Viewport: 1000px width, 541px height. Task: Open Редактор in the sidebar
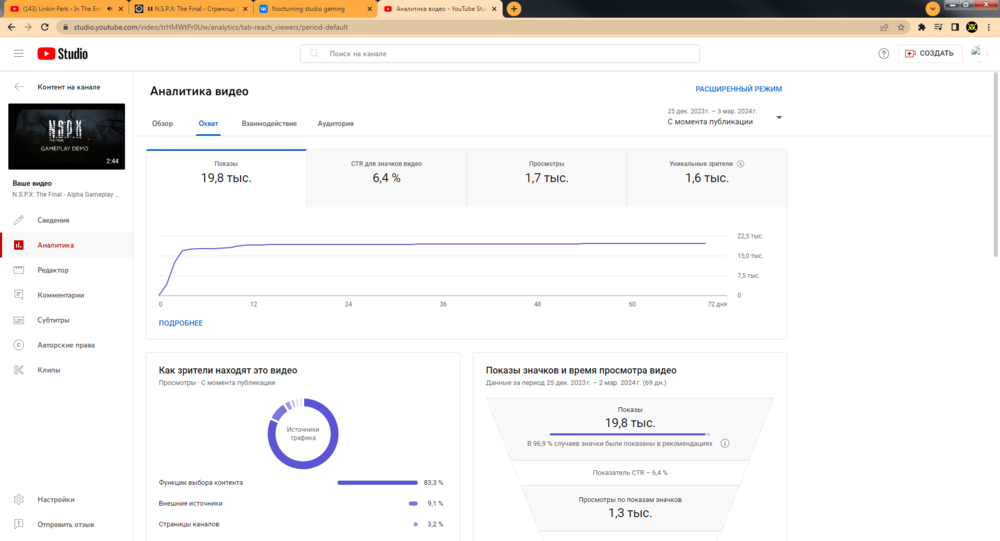point(53,270)
